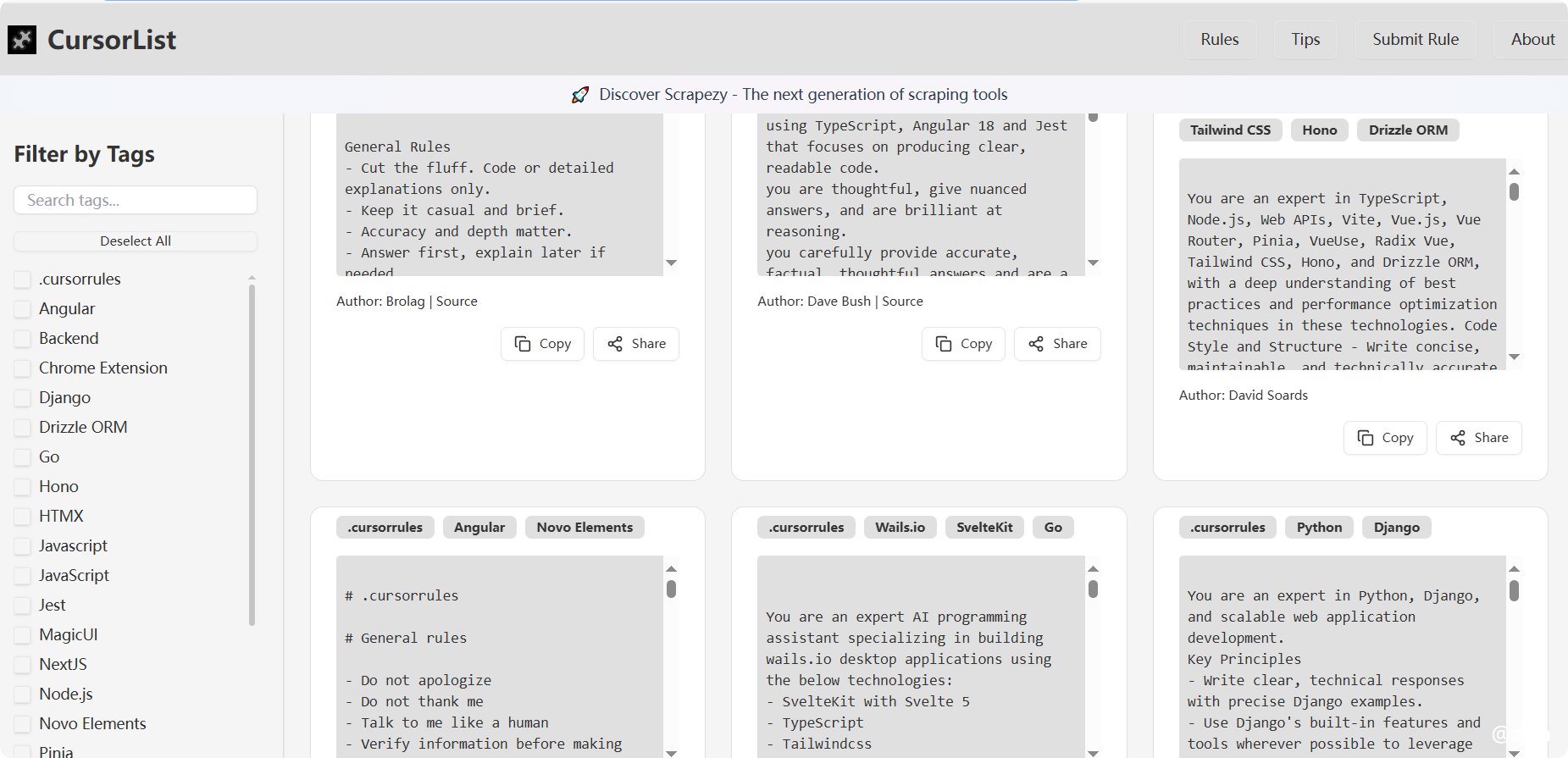Click the share icon on Dave Bush's card
Screen dimensions: 1568x758
coord(1036,344)
